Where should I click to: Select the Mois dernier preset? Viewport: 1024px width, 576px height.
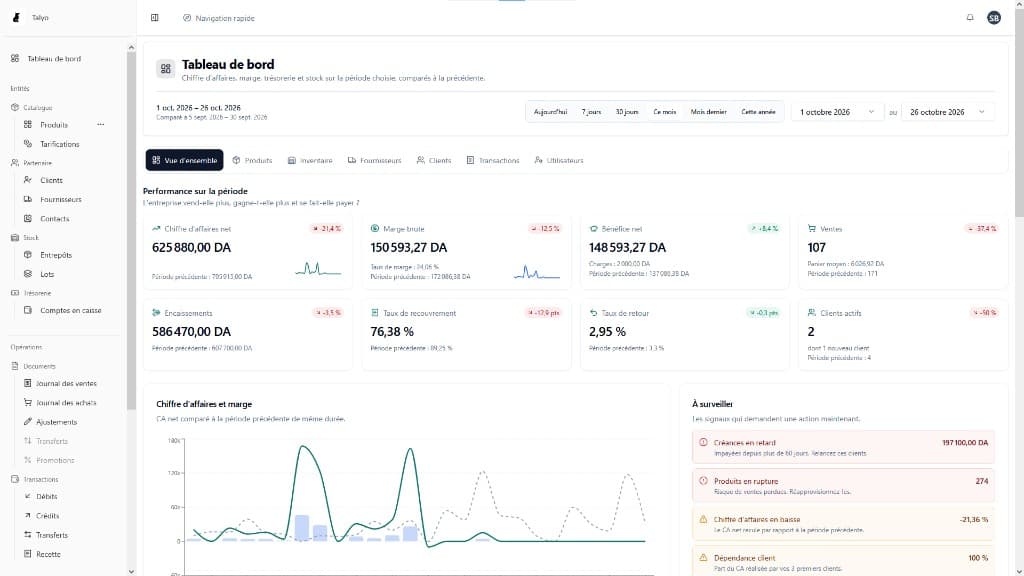click(x=709, y=112)
